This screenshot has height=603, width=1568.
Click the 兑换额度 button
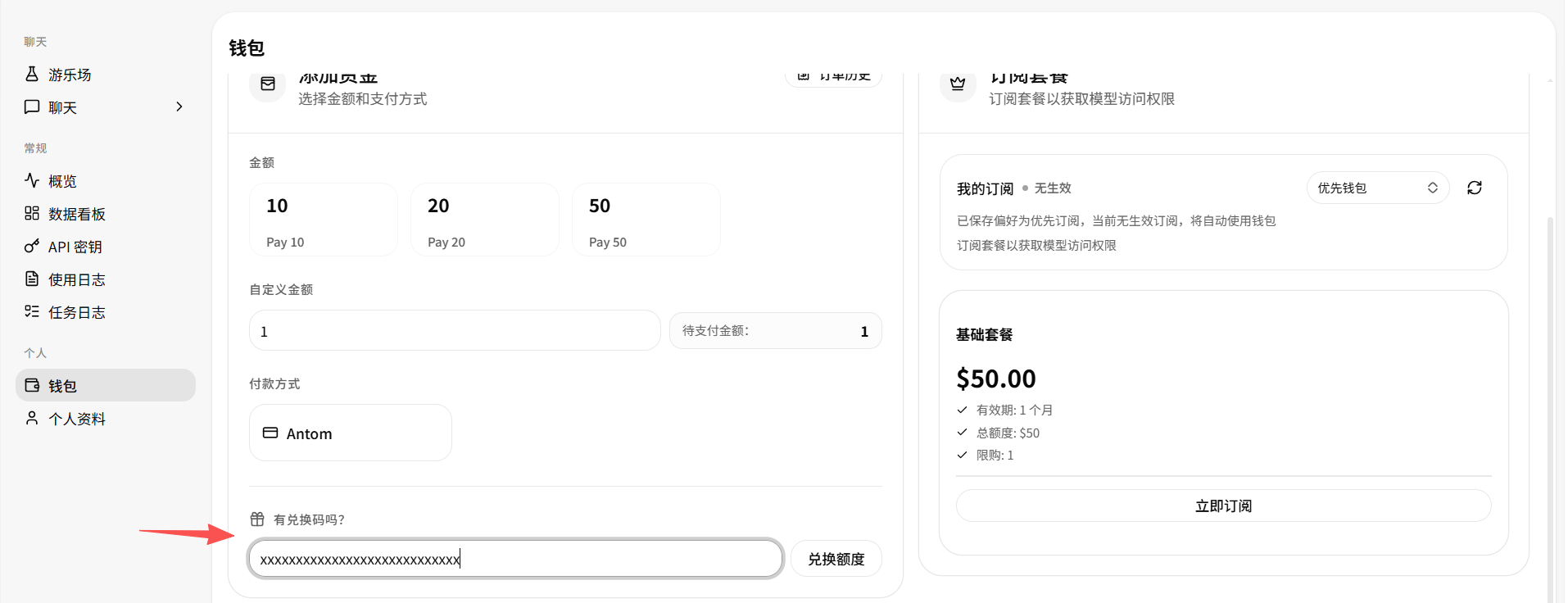836,559
